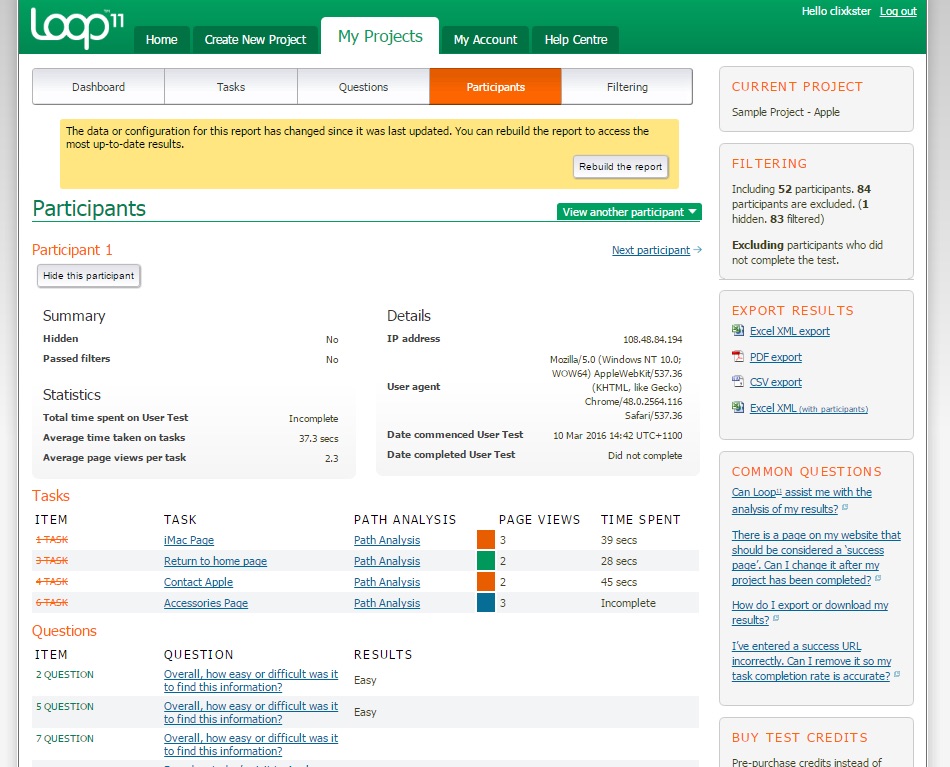Open the Help Centre tab

576,40
